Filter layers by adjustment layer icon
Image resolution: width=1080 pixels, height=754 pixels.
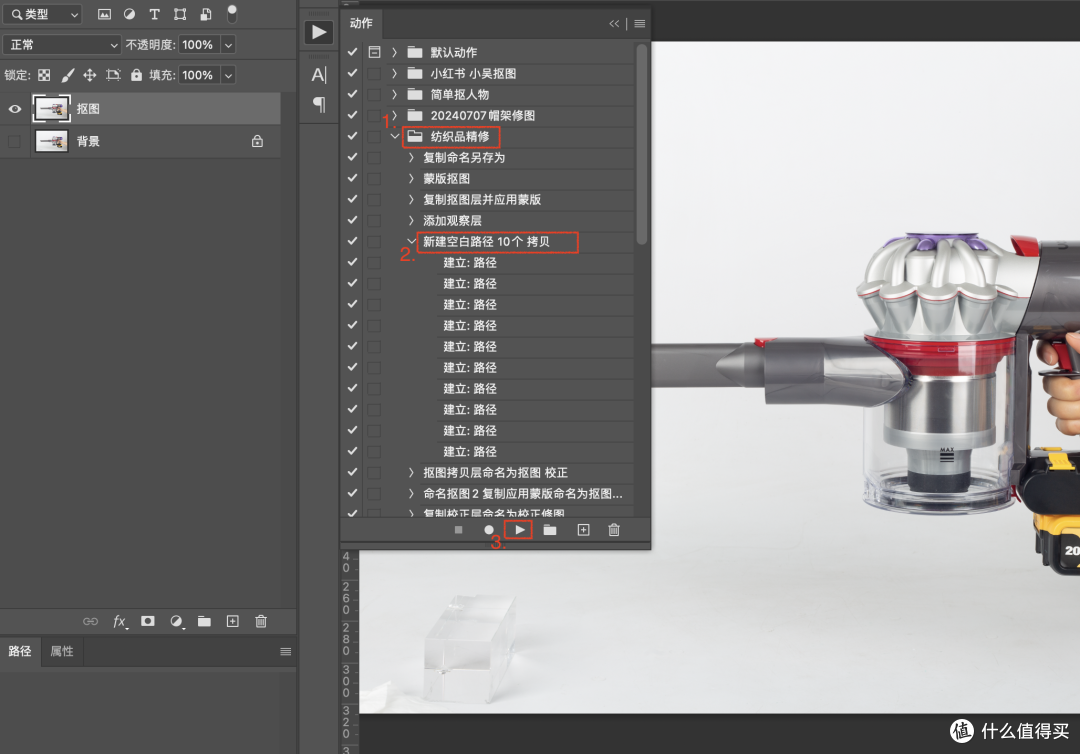(x=129, y=14)
